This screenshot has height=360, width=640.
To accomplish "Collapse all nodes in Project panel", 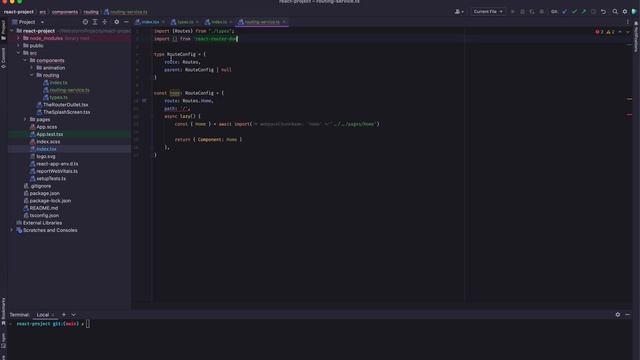I will click(105, 22).
